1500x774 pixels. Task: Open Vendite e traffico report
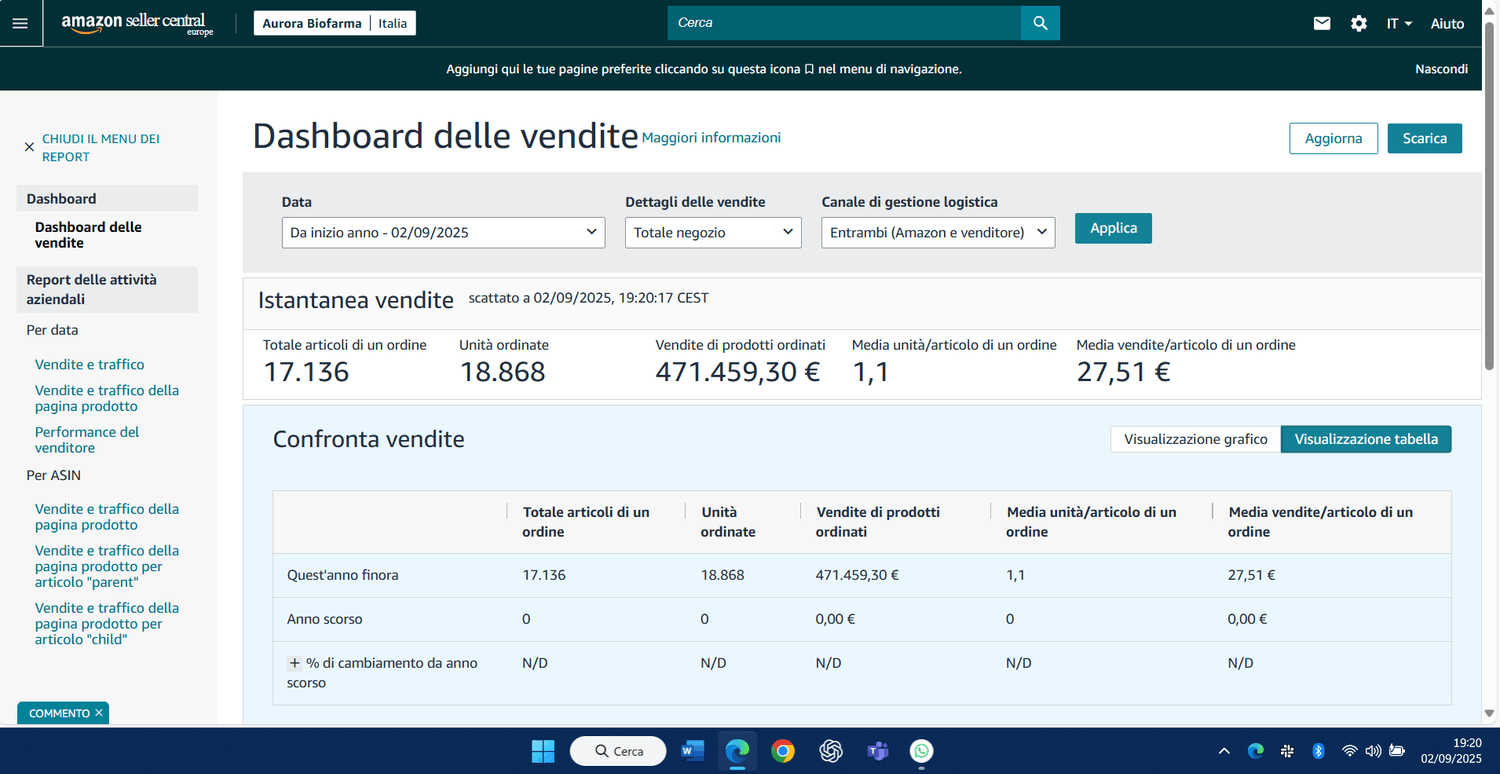[89, 365]
